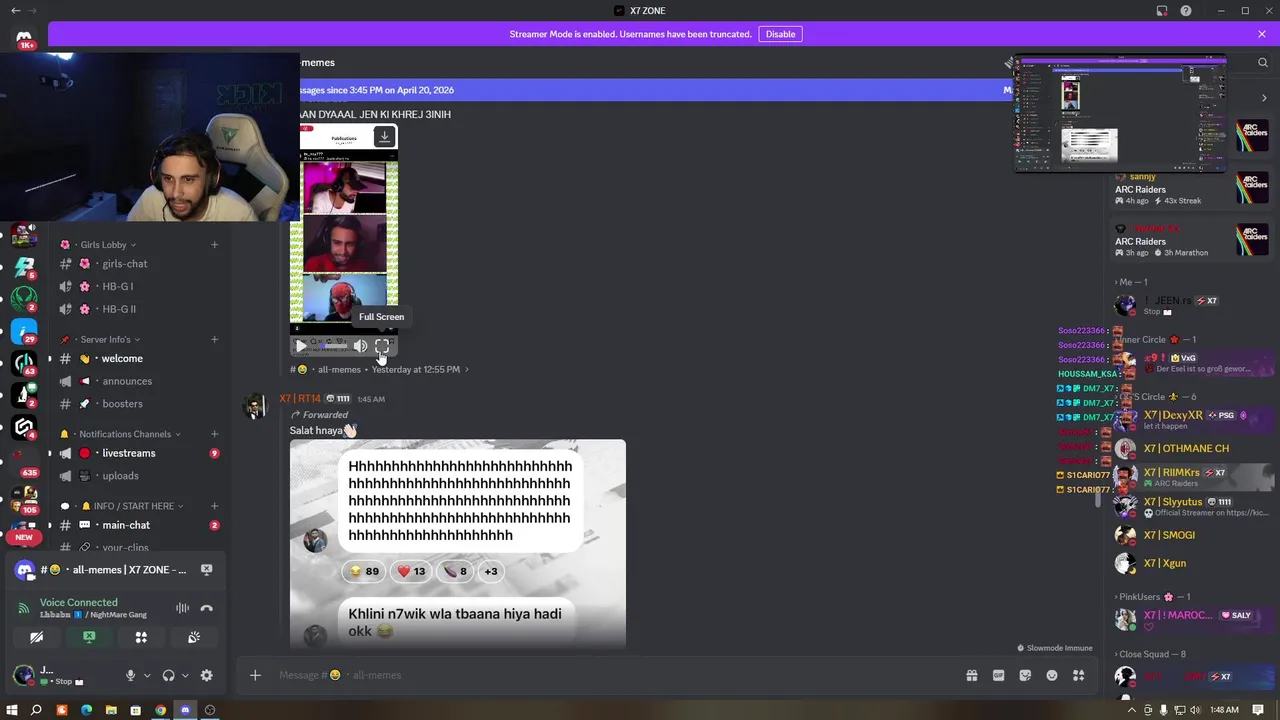Open noise suppression settings
The image size is (1280, 720).
pos(182,608)
